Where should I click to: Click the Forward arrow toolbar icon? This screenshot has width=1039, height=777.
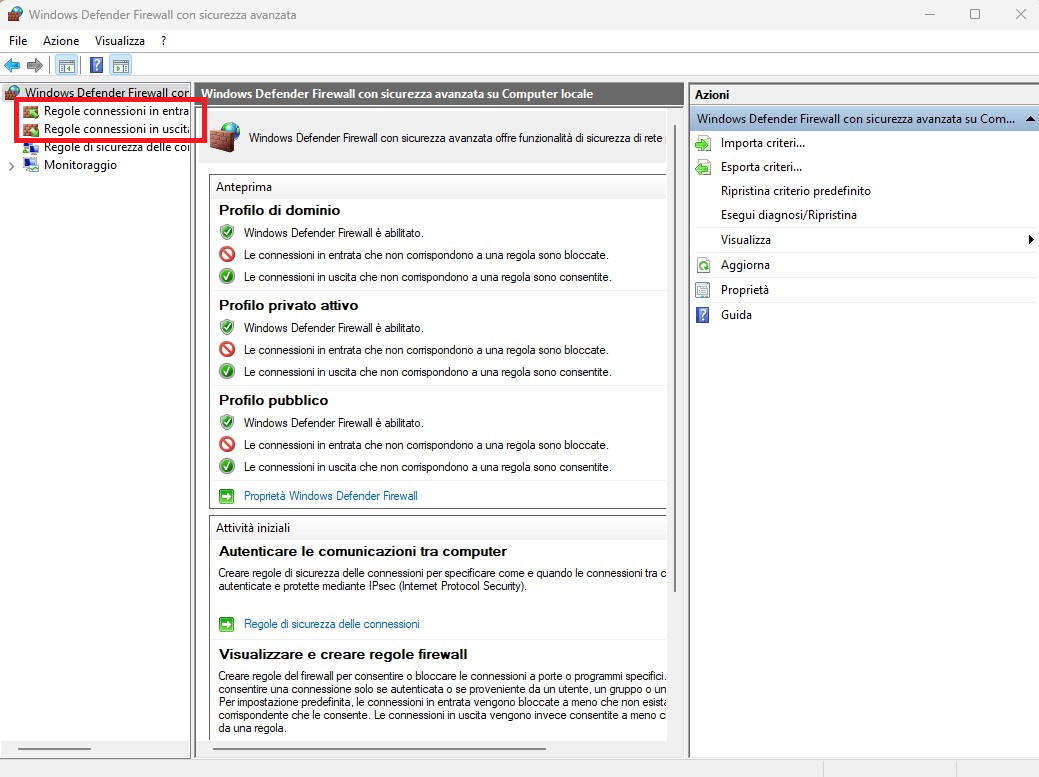35,66
